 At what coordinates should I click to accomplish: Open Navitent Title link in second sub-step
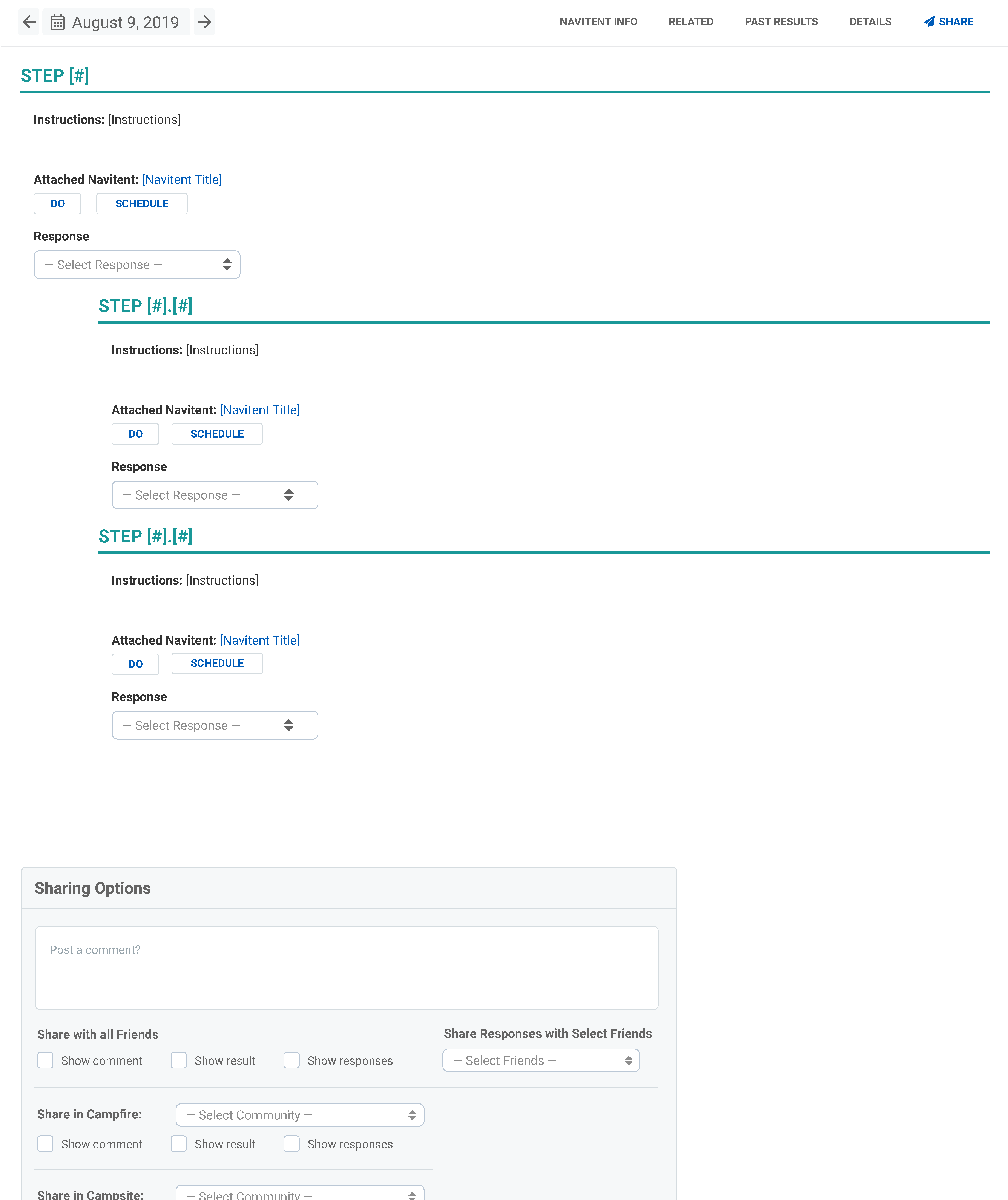(259, 640)
